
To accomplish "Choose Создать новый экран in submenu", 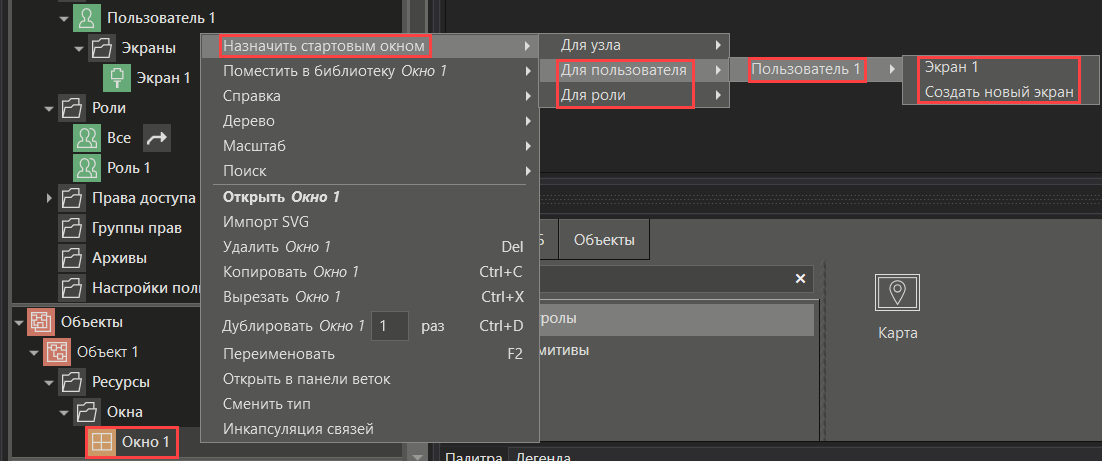I will (x=998, y=92).
